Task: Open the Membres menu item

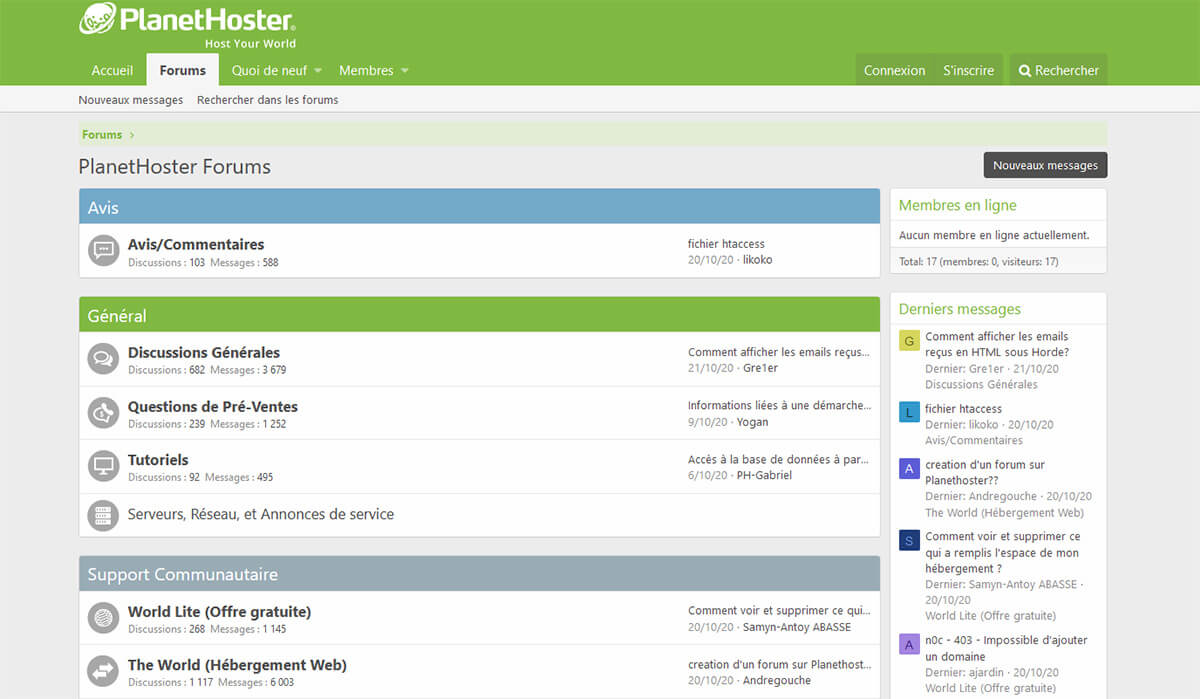Action: tap(366, 70)
